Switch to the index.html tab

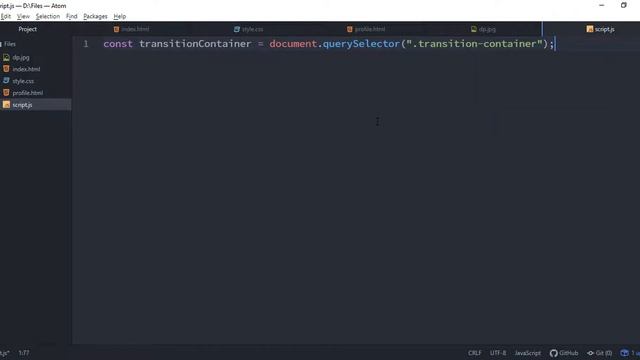coord(131,29)
